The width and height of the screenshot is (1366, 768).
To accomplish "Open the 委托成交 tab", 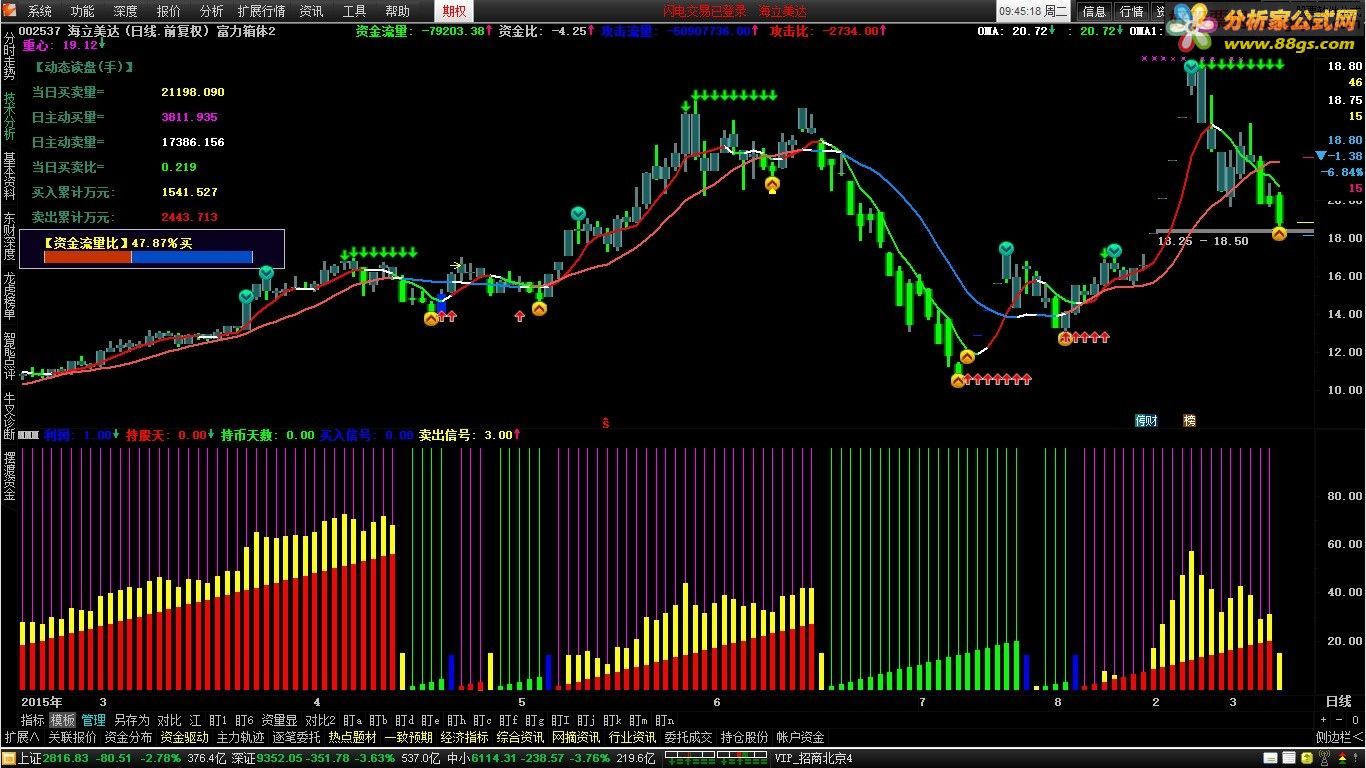I will pos(689,738).
